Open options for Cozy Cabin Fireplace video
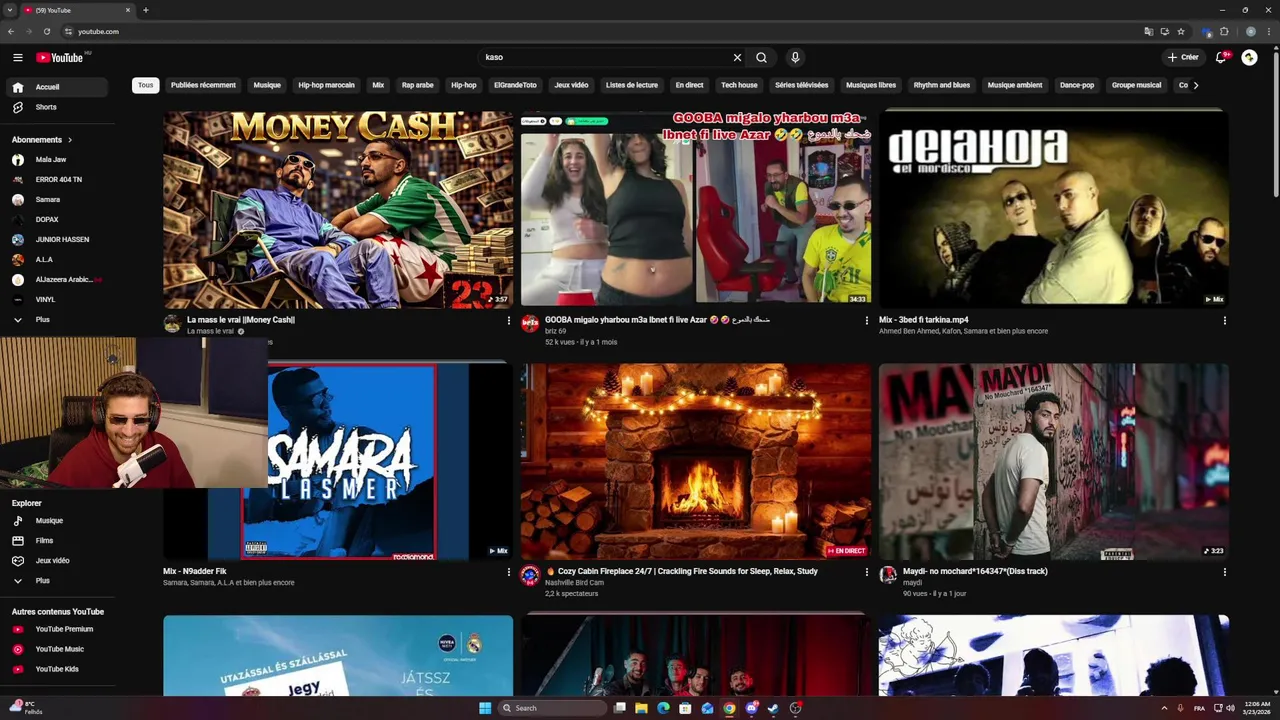 click(x=866, y=572)
